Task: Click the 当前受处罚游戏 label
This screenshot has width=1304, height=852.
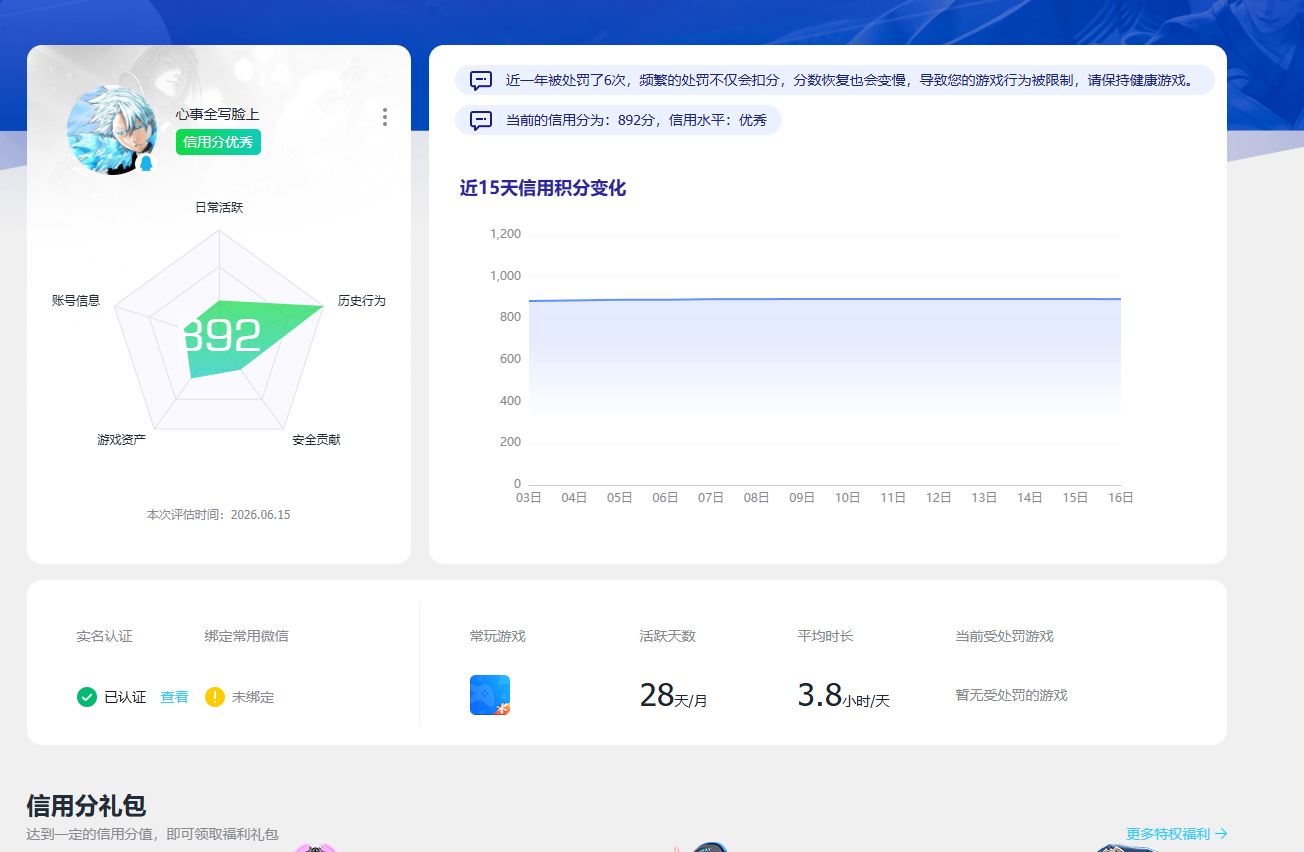Action: click(x=1005, y=636)
